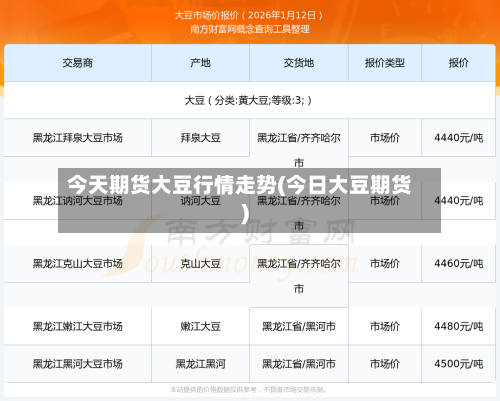
Task: Click the 拜泉大豆 origin cell
Action: click(x=200, y=138)
